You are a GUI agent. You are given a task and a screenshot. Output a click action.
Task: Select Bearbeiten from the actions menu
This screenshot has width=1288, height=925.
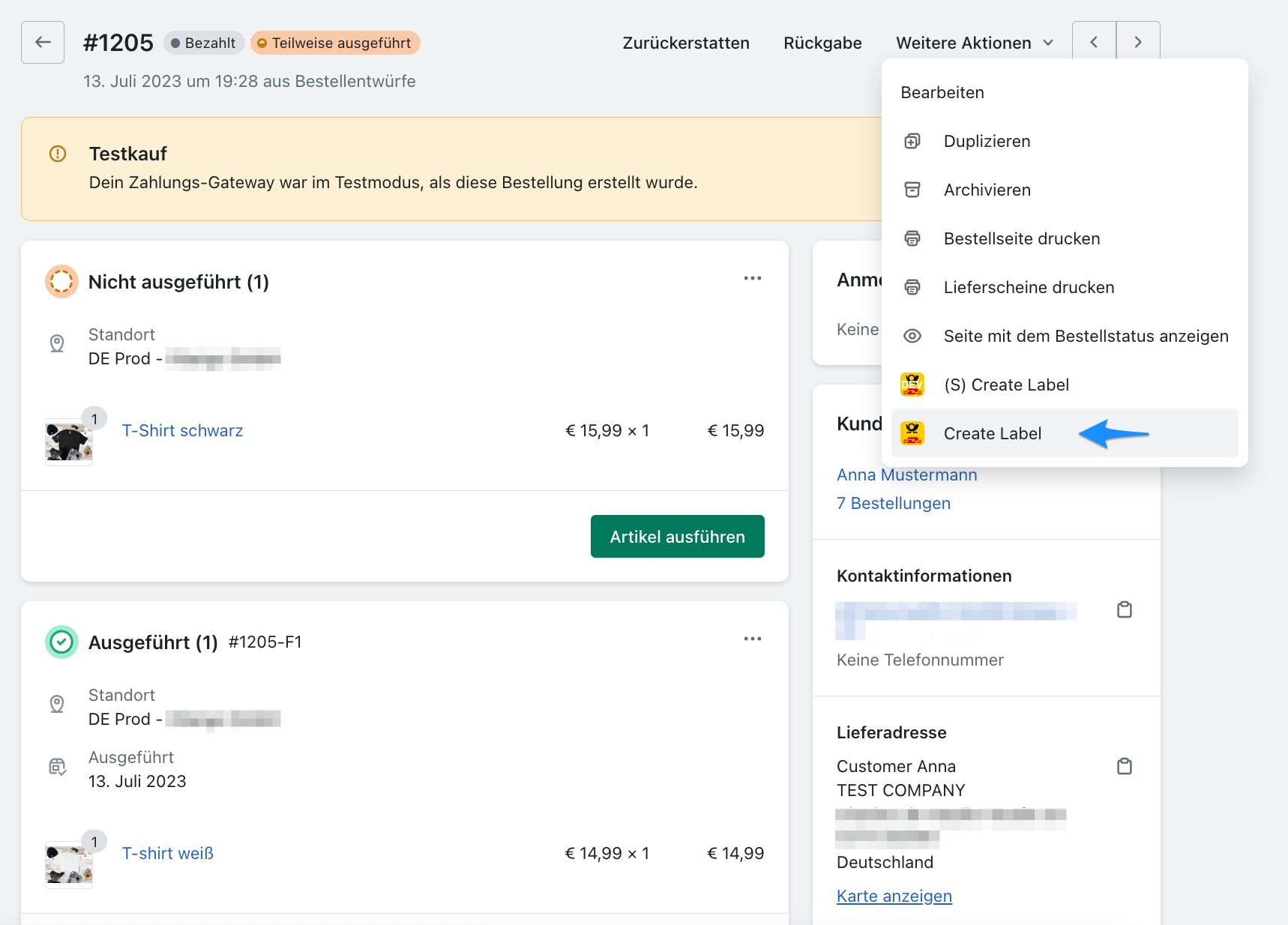coord(942,92)
